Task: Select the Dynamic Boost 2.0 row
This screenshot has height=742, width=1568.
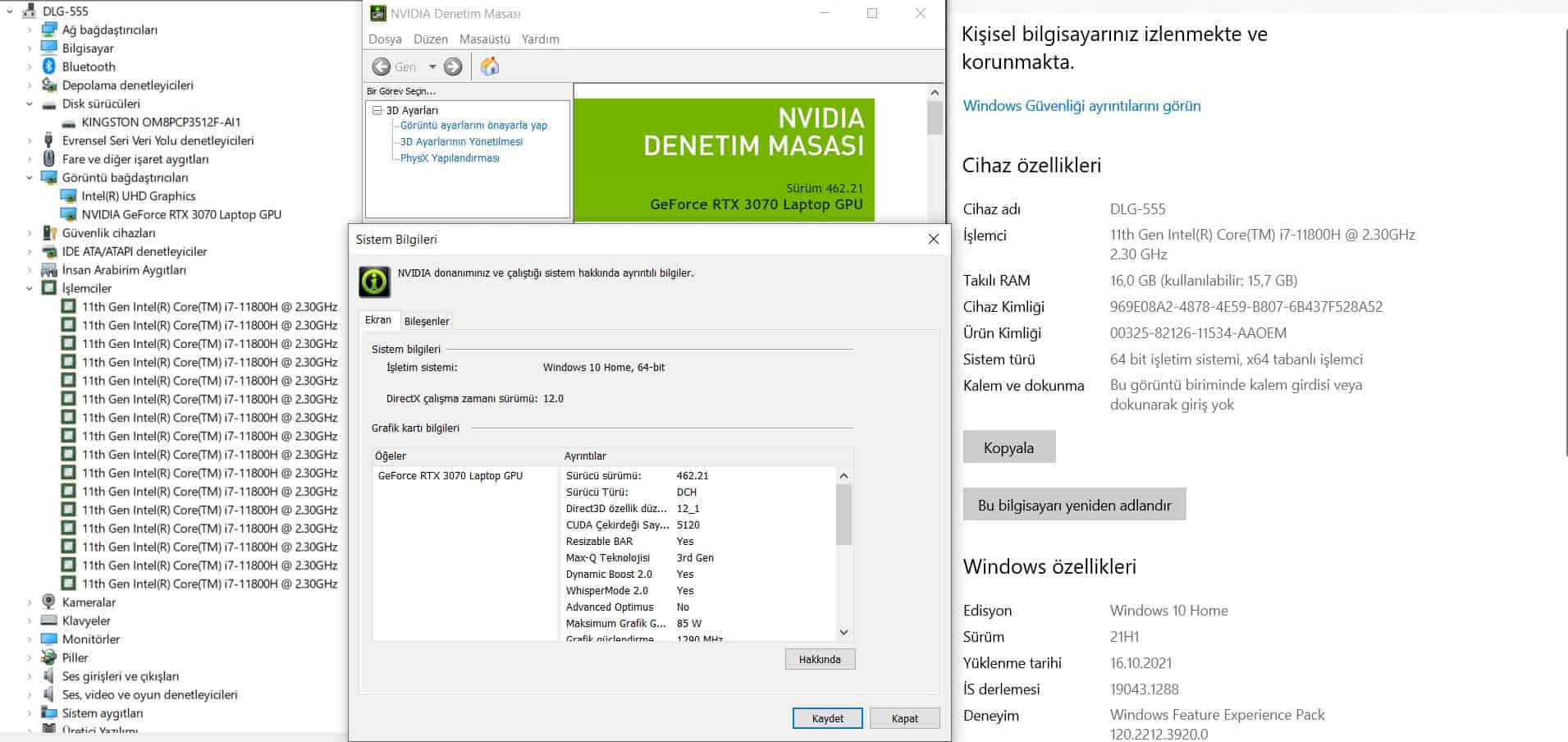Action: 699,575
